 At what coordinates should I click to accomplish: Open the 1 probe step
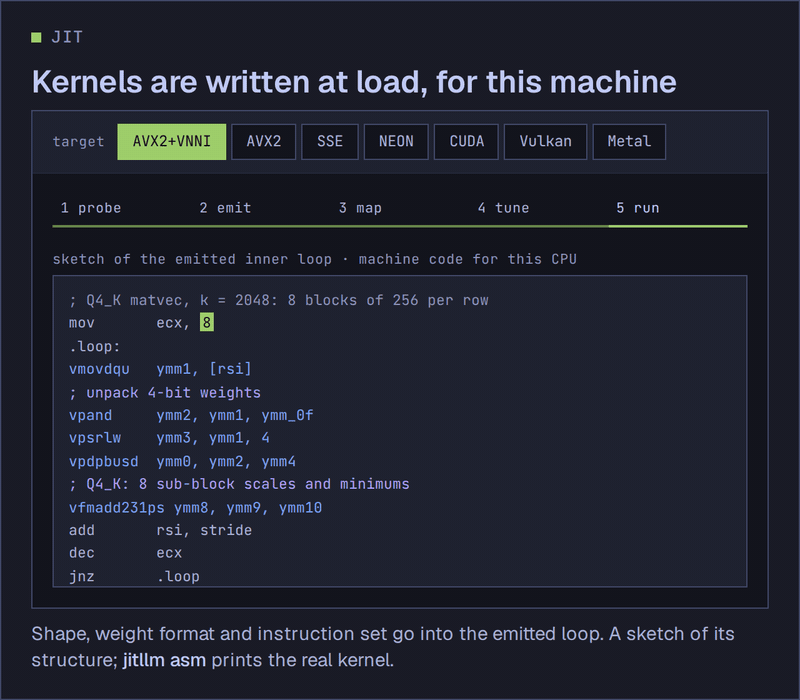tap(91, 208)
